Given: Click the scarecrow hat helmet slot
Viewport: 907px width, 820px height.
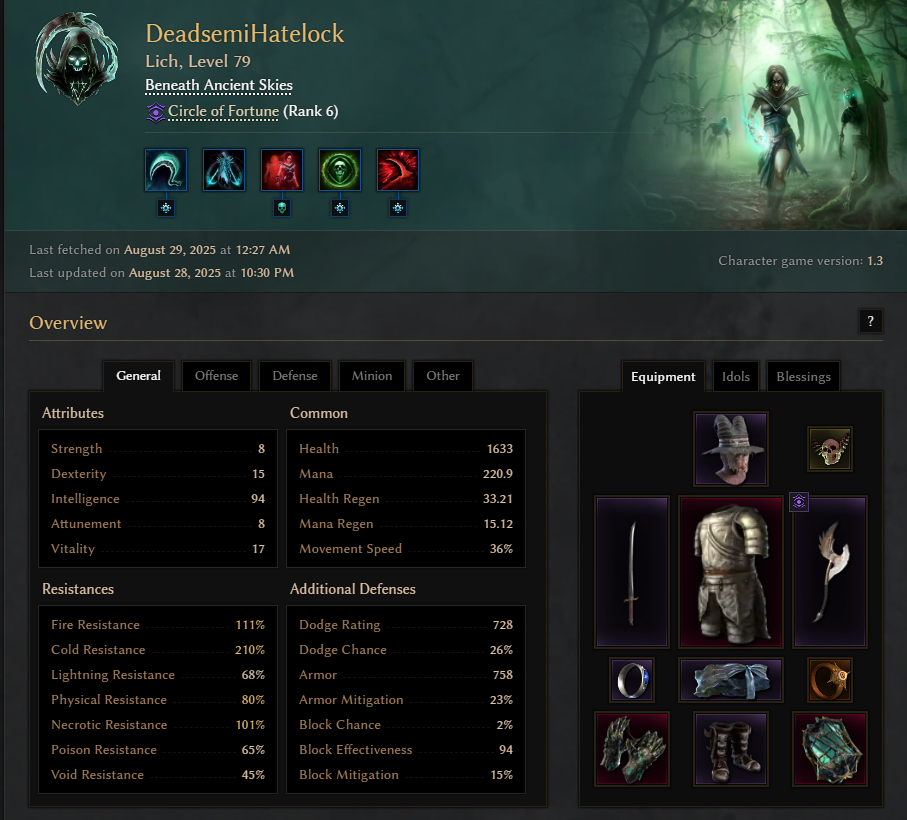Looking at the screenshot, I should [x=731, y=449].
